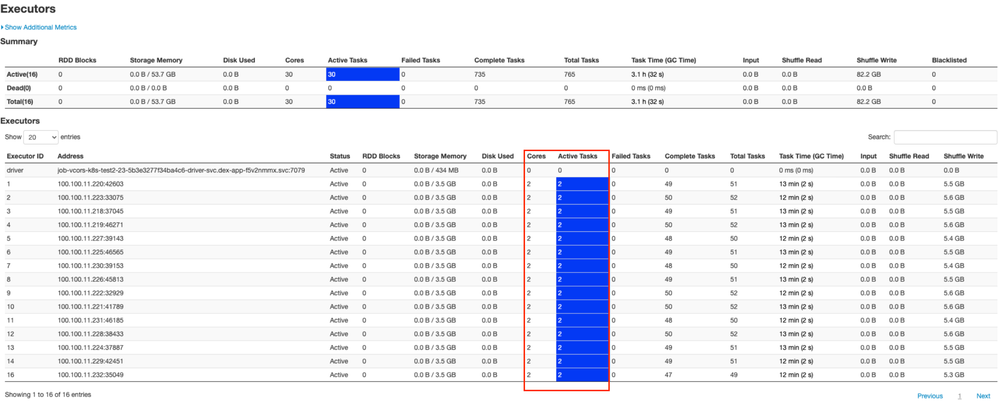Expand Show Additional Metrics
Viewport: 999px width, 402px height.
40,27
